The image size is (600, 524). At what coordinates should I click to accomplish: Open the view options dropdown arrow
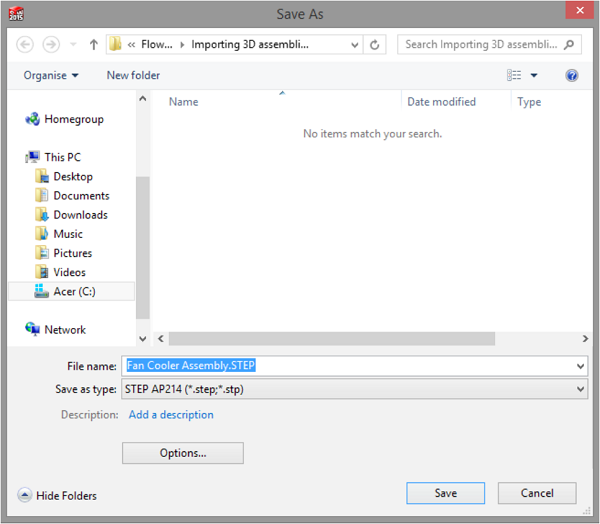click(x=534, y=75)
